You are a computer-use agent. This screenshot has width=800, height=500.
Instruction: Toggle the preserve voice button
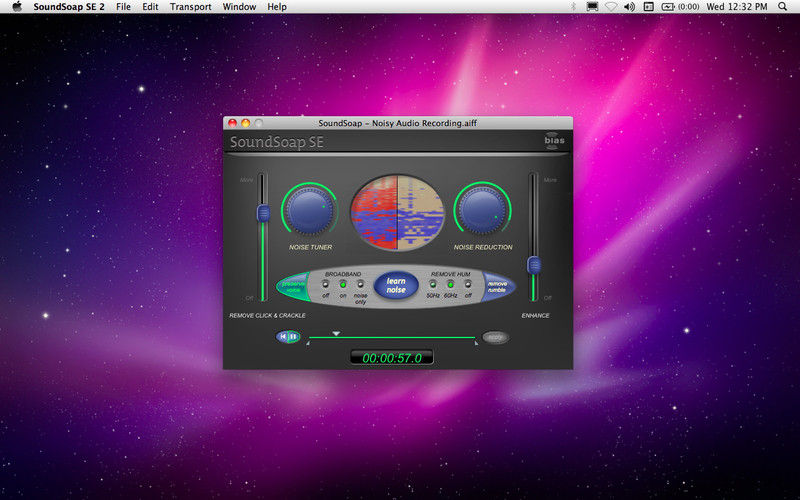tap(293, 287)
